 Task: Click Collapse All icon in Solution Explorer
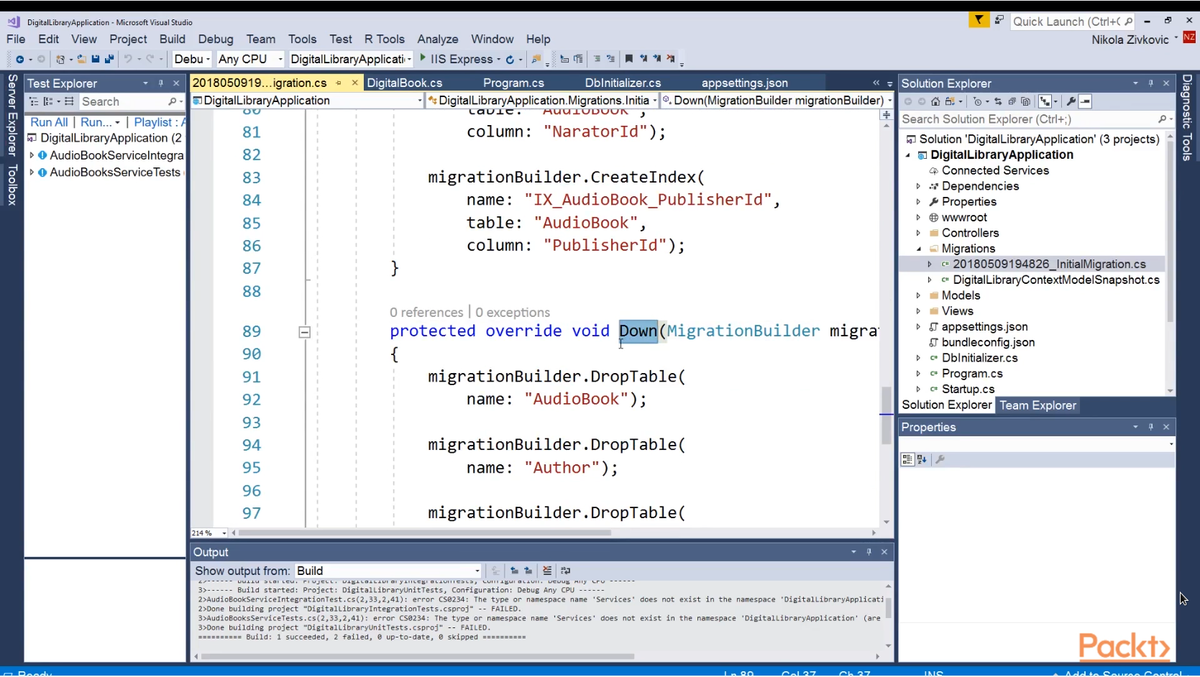tap(1011, 101)
